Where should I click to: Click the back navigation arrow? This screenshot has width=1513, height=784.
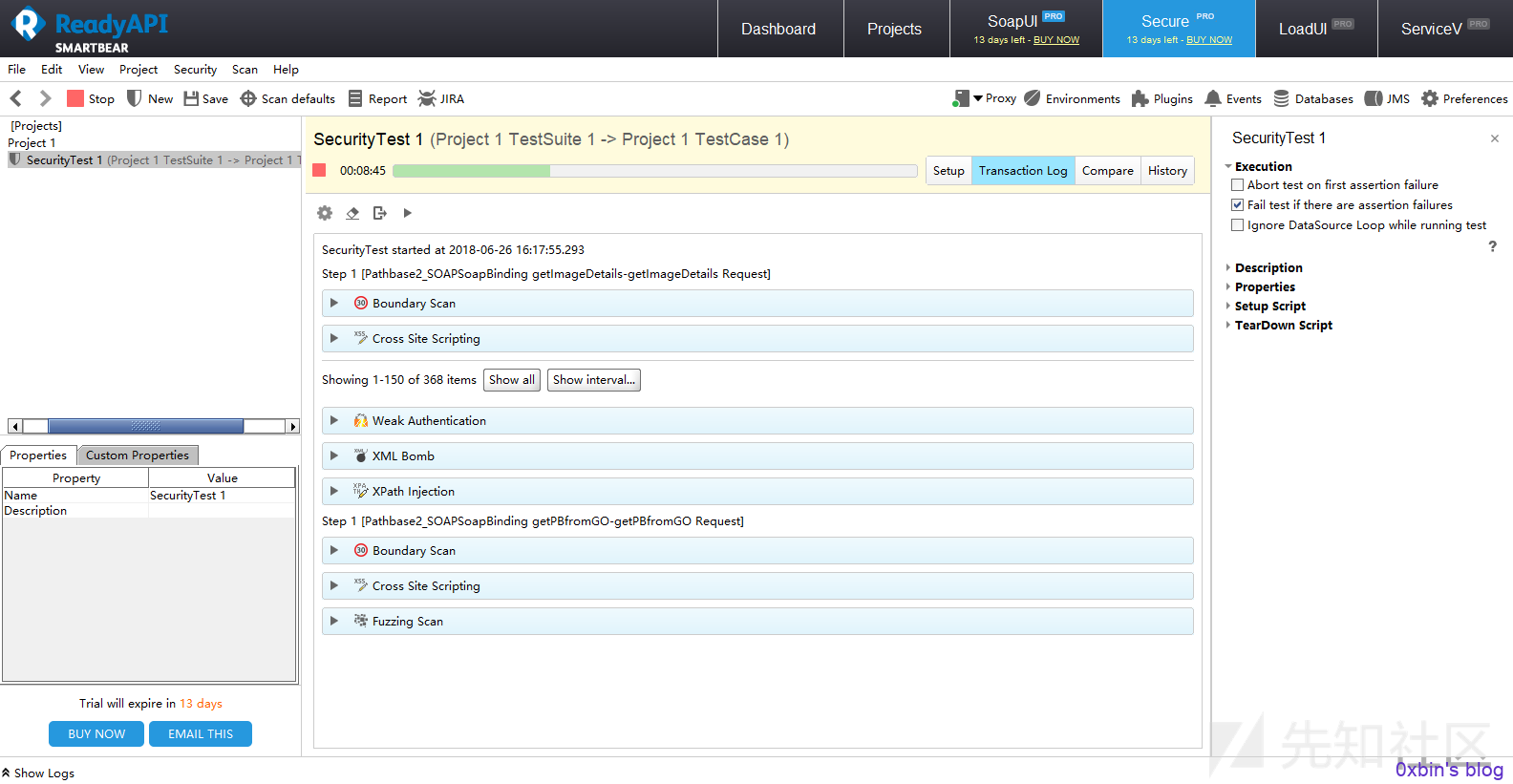click(x=15, y=98)
